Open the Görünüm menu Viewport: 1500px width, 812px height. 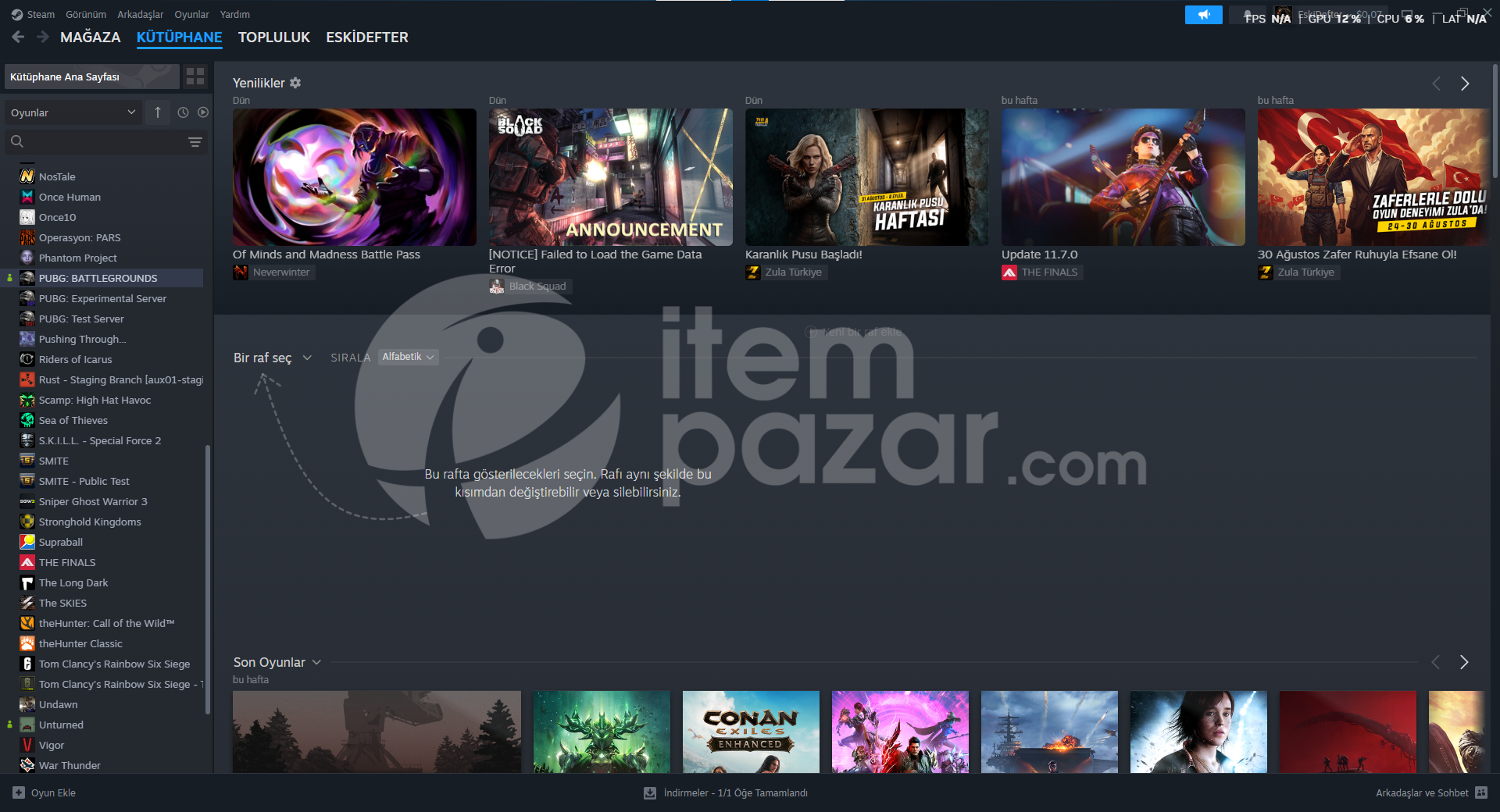tap(86, 15)
